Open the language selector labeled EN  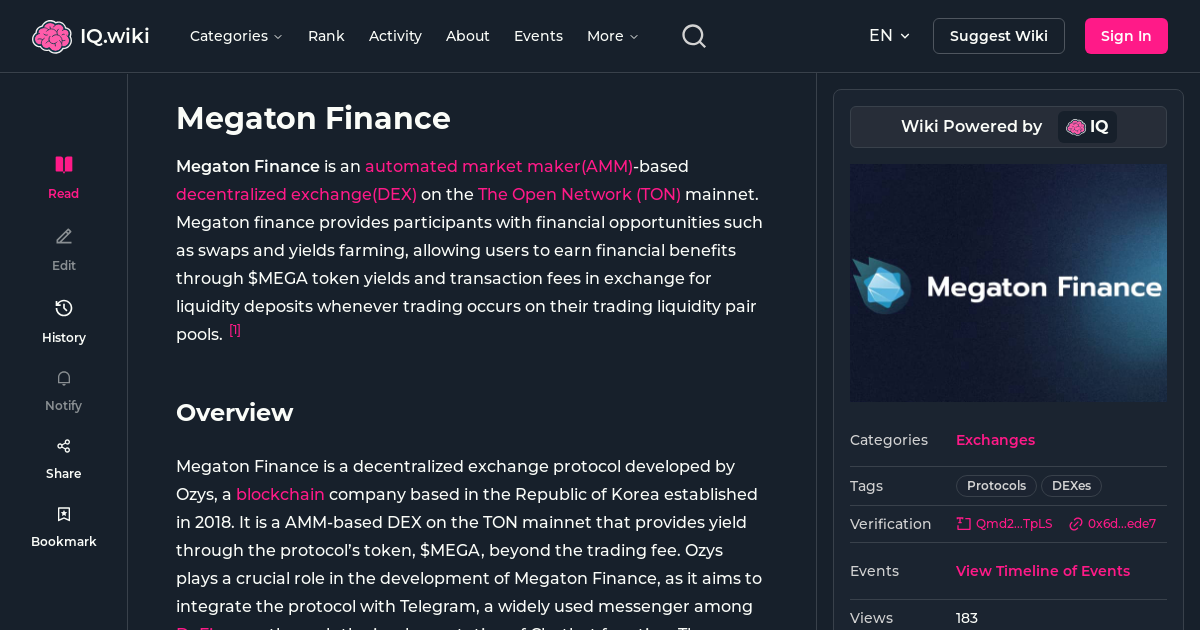[x=889, y=35]
